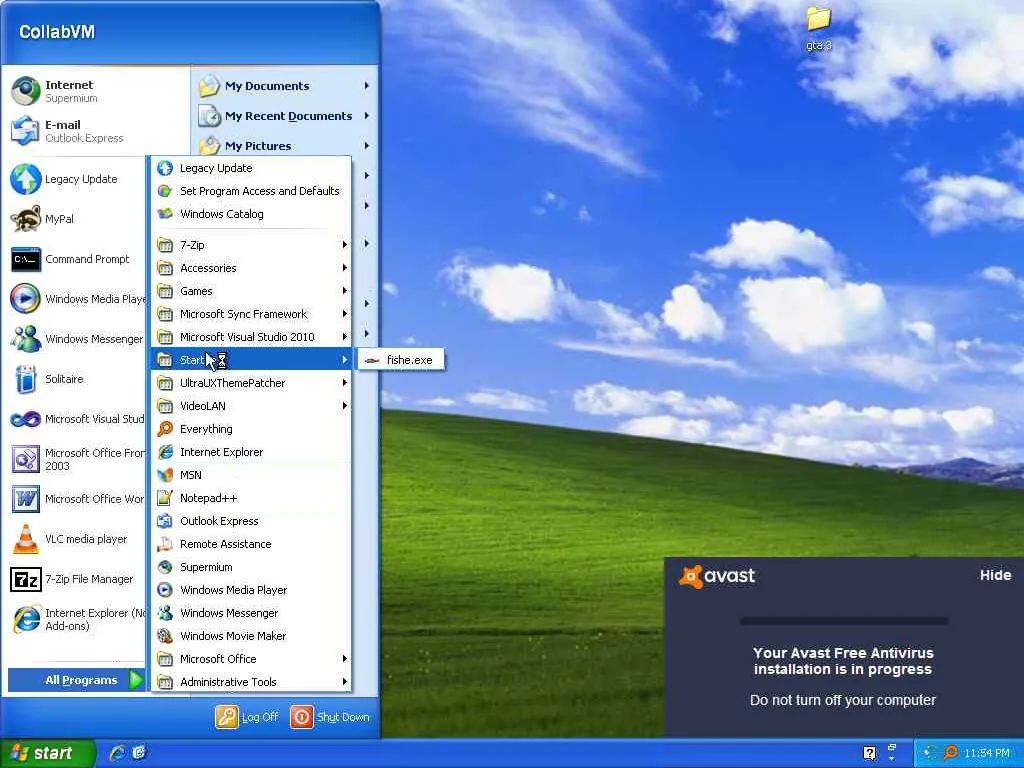1024x768 pixels.
Task: Launch Solitaire card game icon
Action: (x=26, y=379)
